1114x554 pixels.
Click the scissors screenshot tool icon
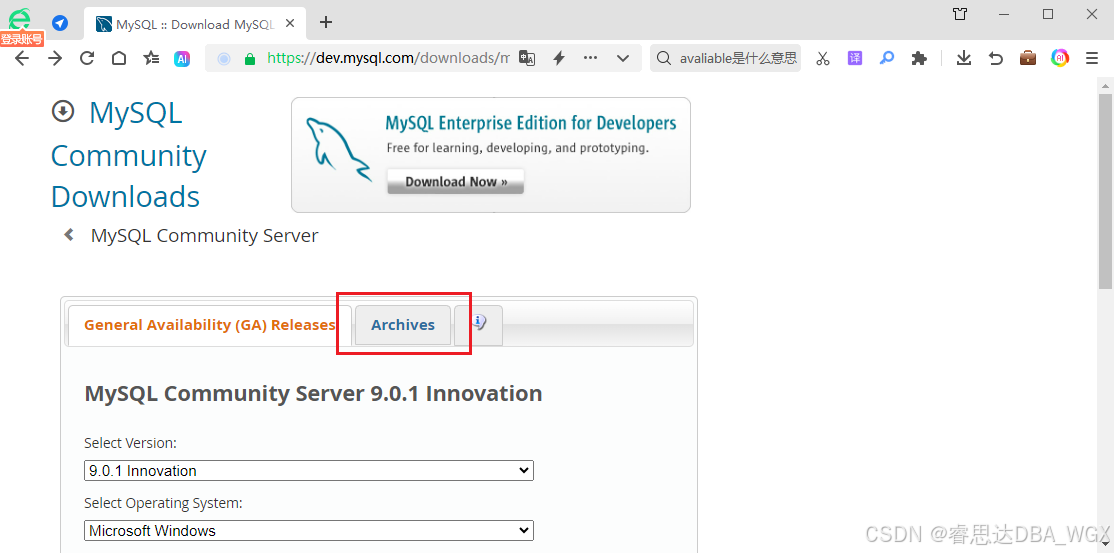823,58
